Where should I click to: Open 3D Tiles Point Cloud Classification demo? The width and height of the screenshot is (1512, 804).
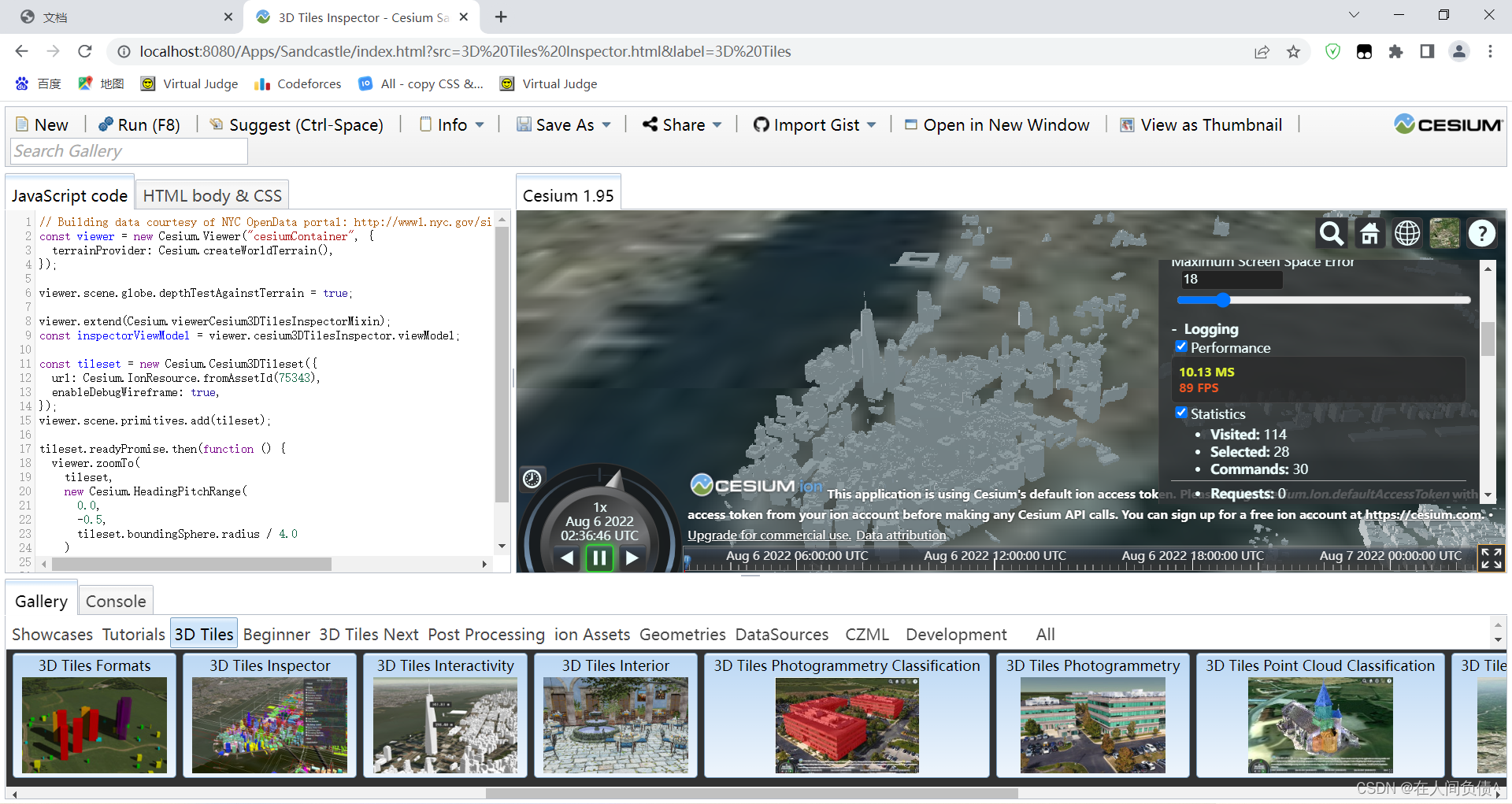1320,715
